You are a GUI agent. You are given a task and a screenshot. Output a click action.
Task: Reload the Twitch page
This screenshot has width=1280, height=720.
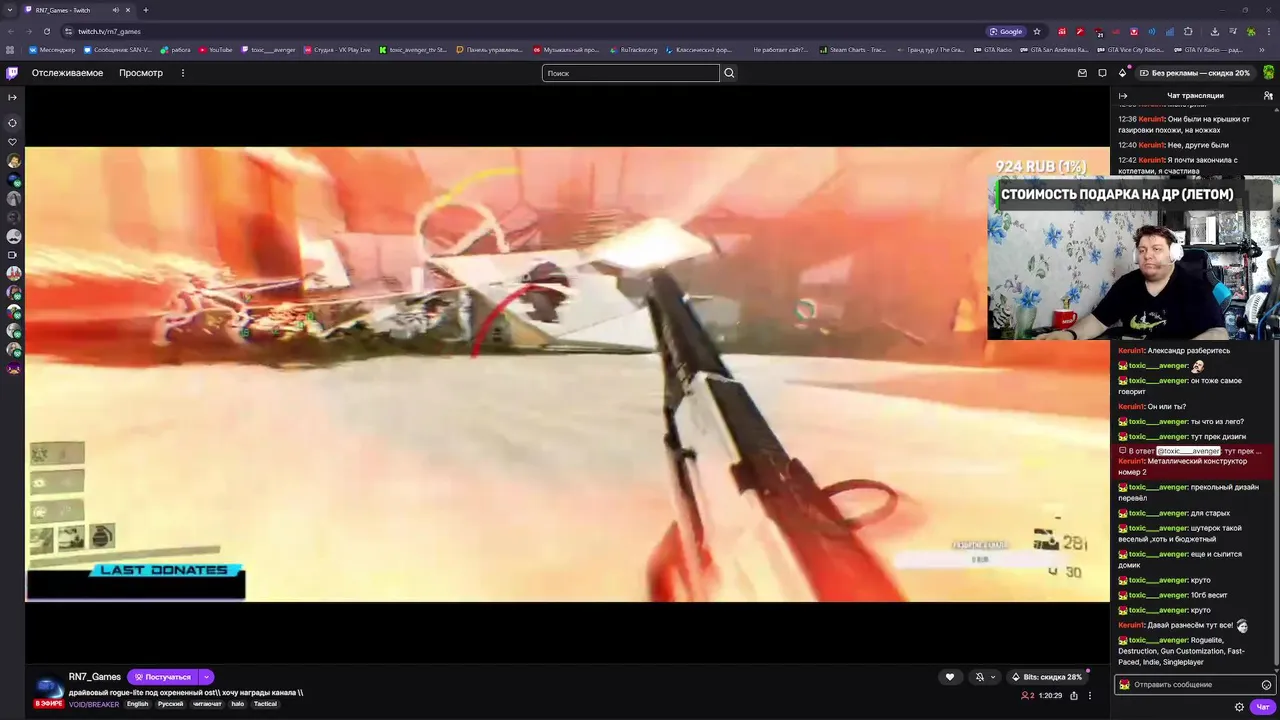46,31
